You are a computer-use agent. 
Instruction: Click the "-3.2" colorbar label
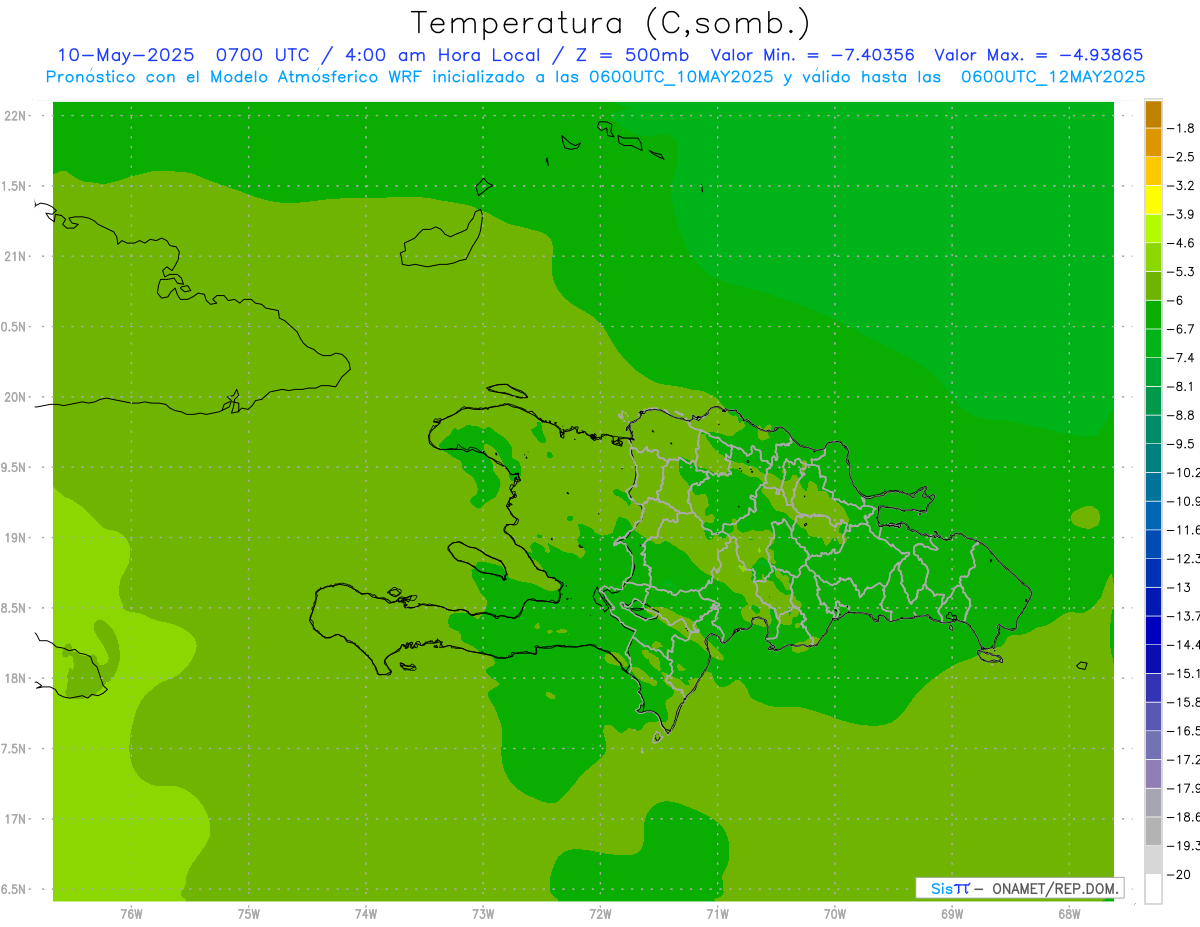[1182, 186]
